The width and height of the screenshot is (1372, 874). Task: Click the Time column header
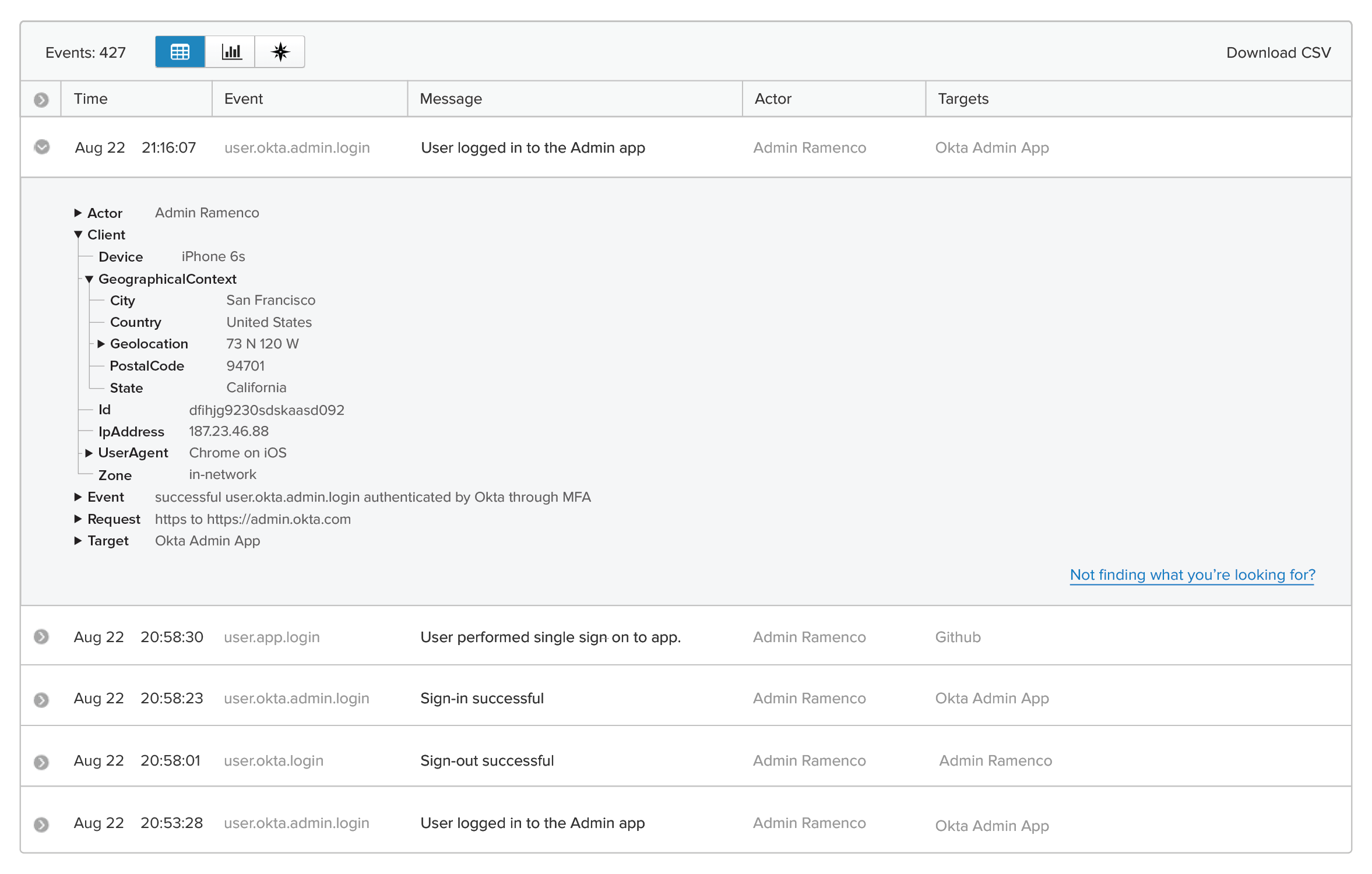(91, 99)
